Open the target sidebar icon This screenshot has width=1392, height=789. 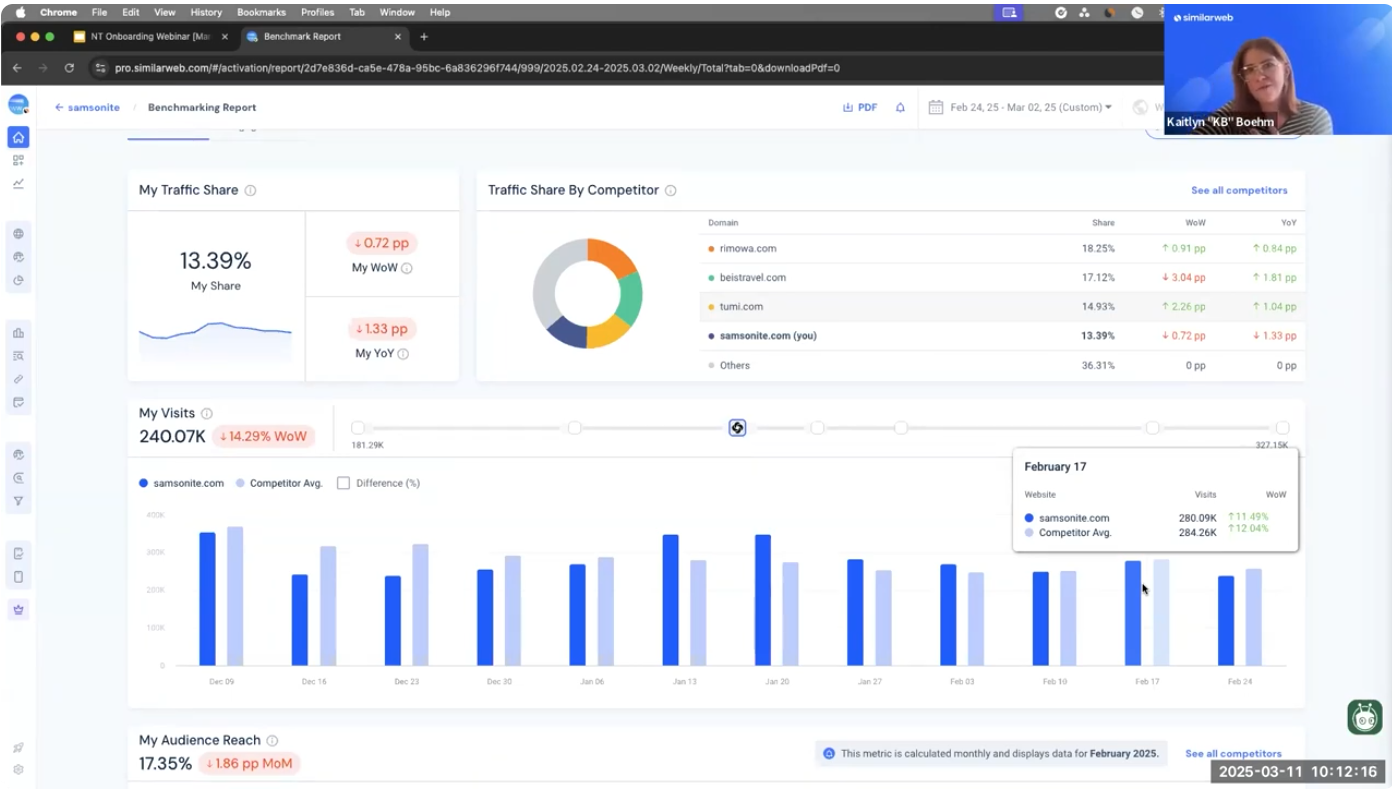tap(18, 478)
